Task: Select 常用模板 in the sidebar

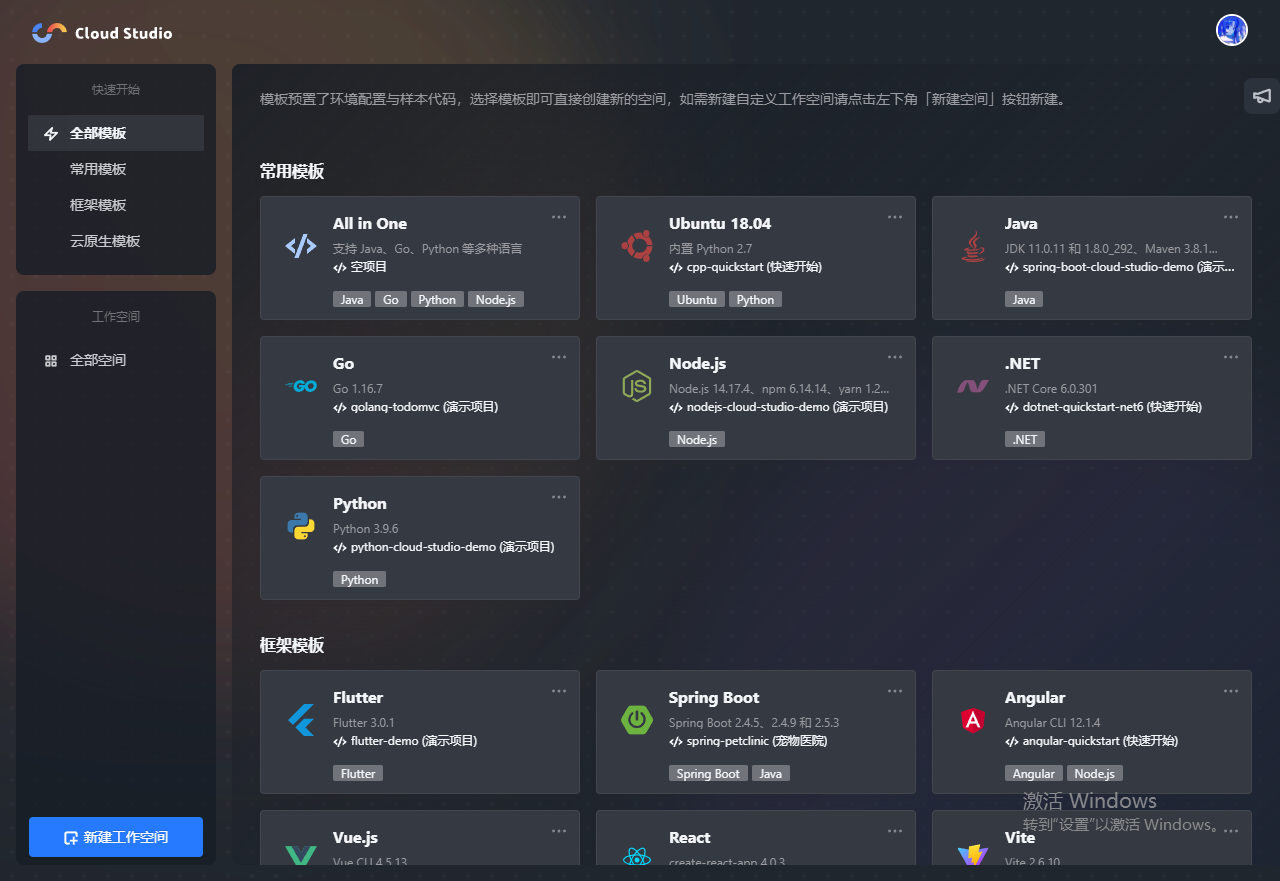Action: click(x=98, y=169)
